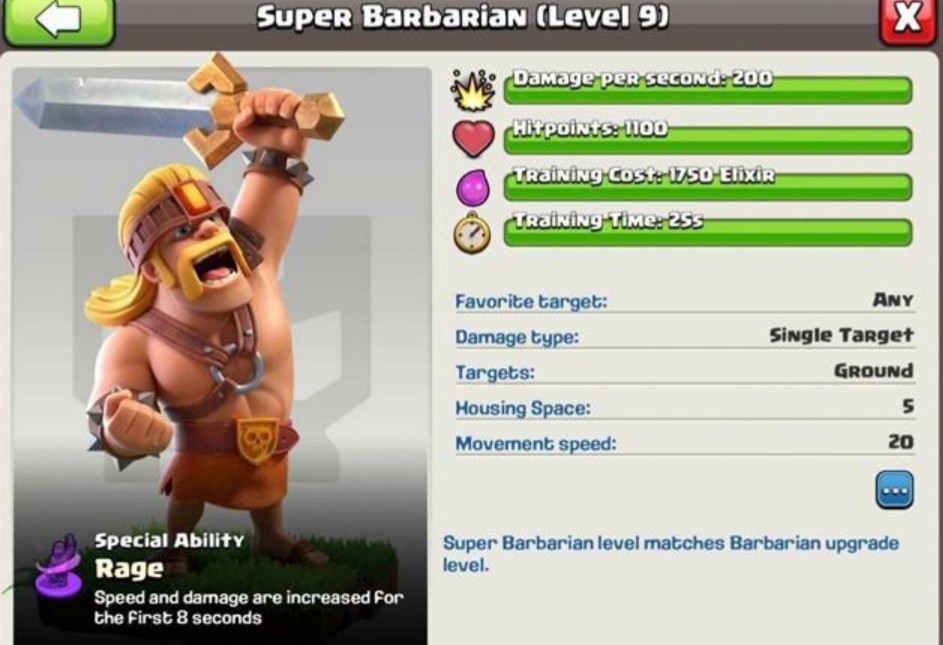Go back using the green arrow button
The height and width of the screenshot is (645, 943).
[x=59, y=20]
